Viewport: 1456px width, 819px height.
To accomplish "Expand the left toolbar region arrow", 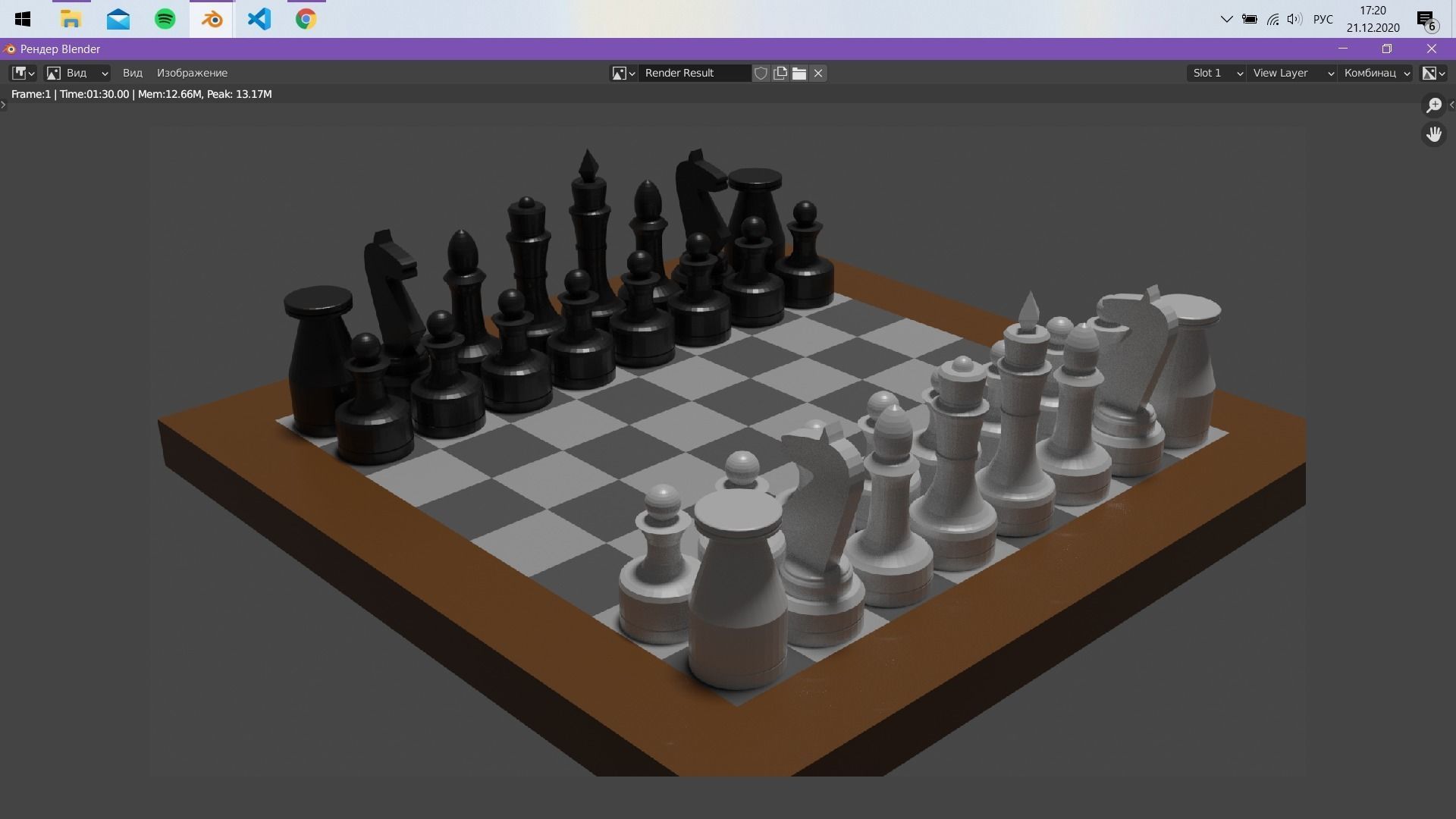I will pos(4,105).
